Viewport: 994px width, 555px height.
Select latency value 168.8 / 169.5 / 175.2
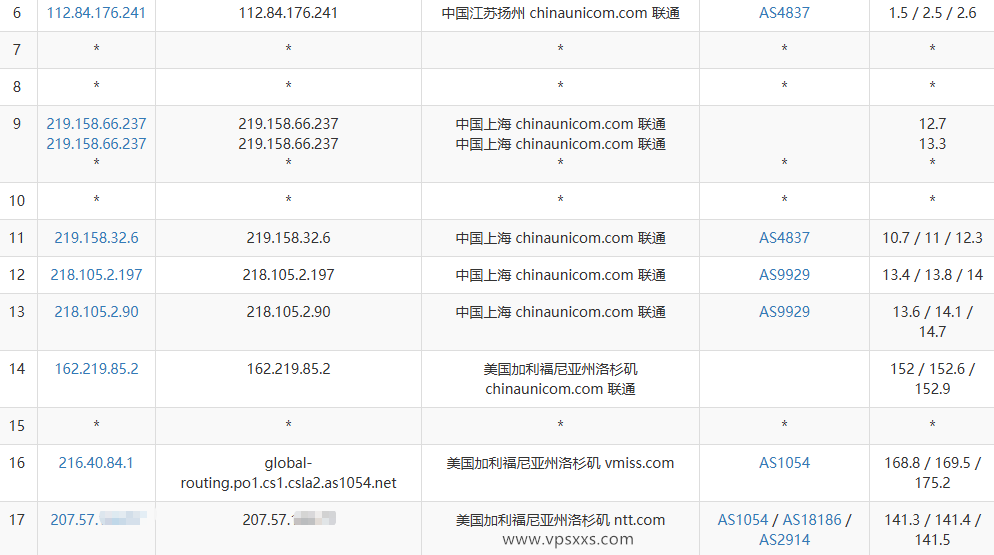click(932, 473)
